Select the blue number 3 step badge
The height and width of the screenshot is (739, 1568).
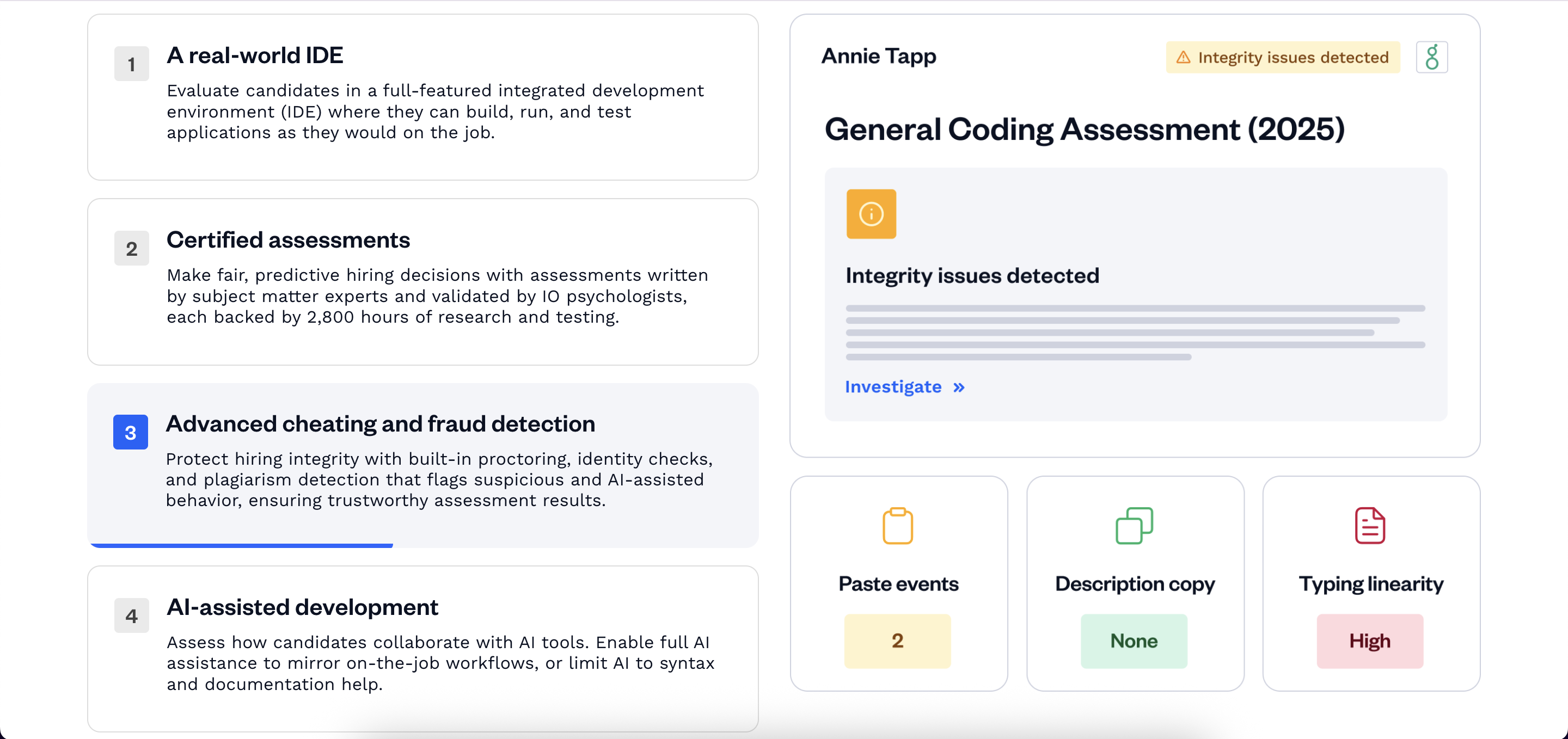click(130, 433)
